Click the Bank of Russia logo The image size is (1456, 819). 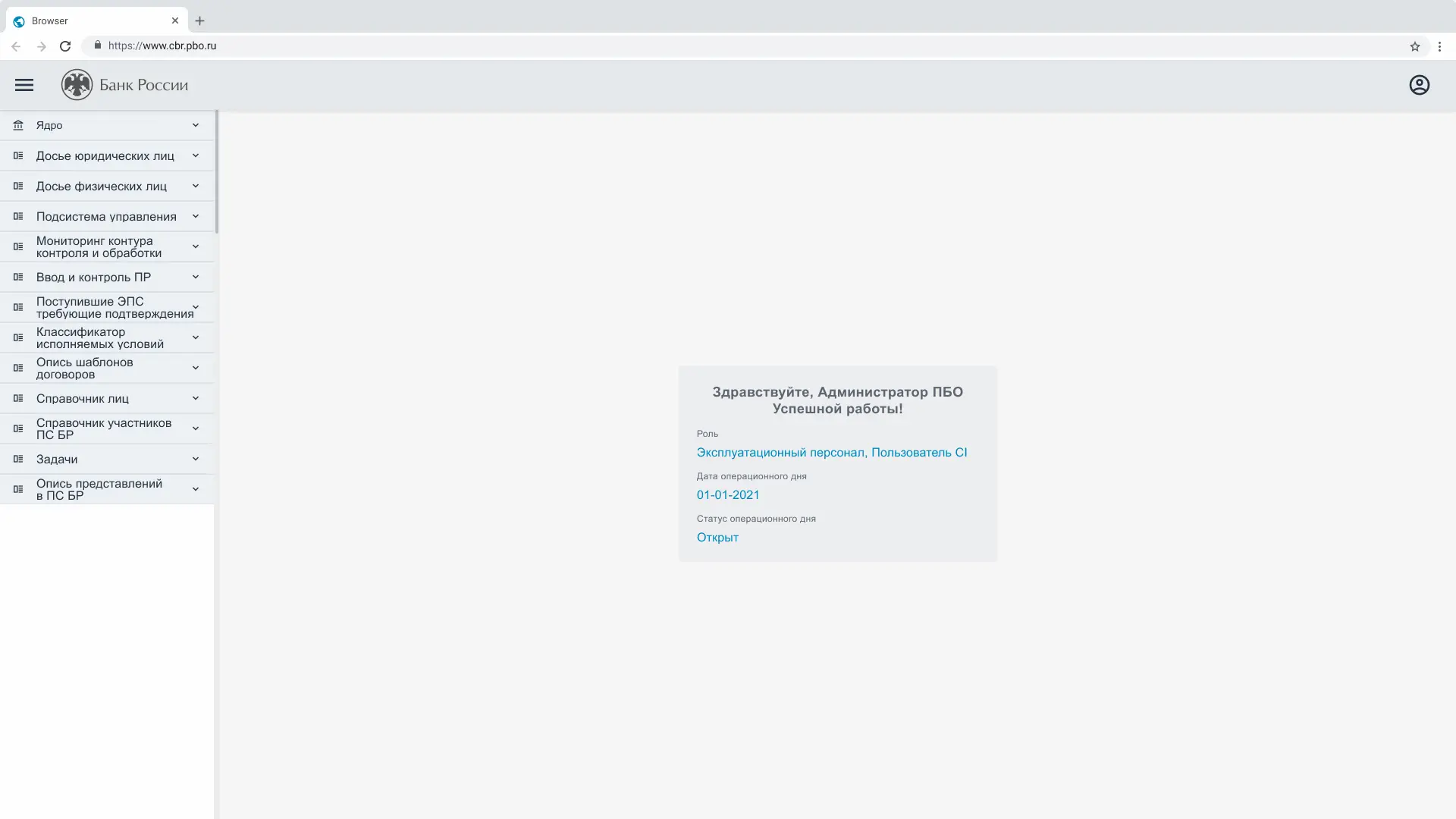[x=77, y=84]
